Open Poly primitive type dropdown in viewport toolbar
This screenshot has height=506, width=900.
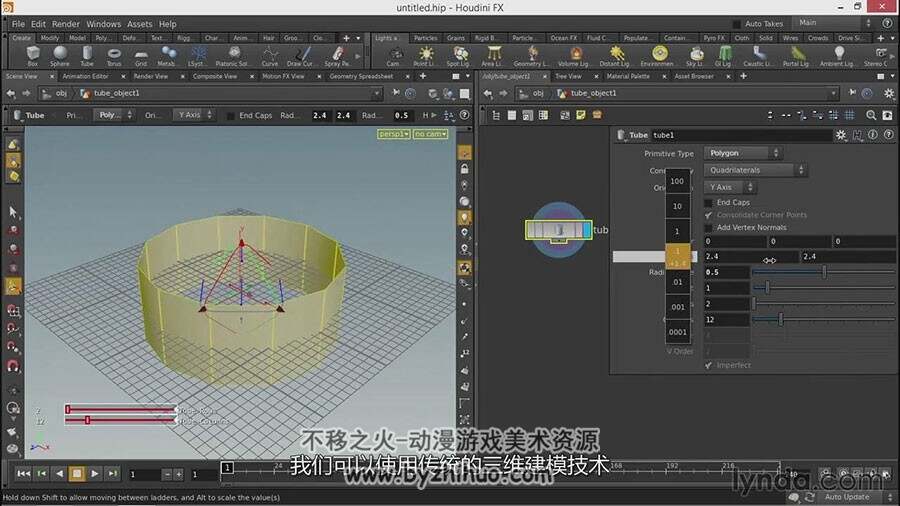[x=115, y=115]
